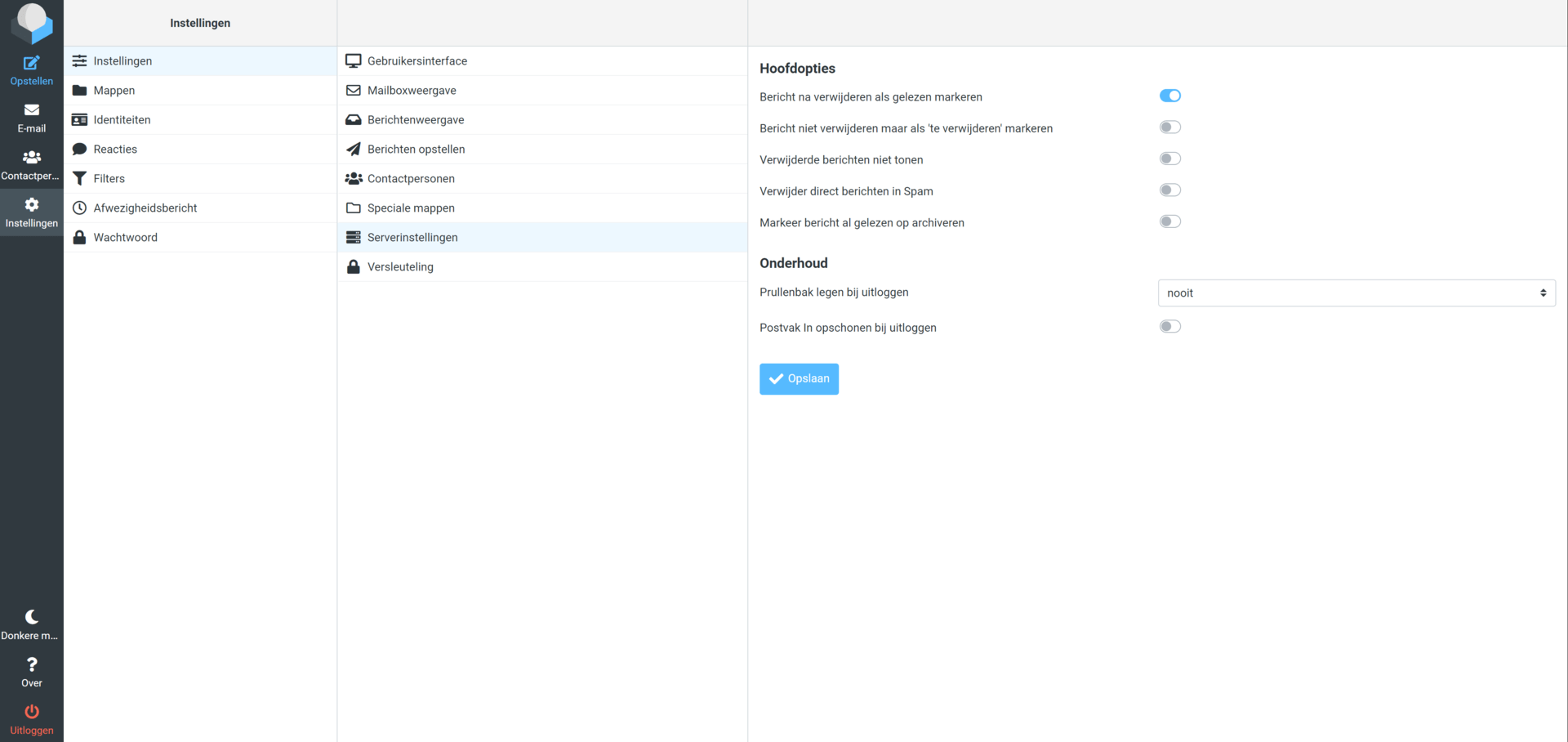Open Versleuteling preferences

[x=542, y=267]
